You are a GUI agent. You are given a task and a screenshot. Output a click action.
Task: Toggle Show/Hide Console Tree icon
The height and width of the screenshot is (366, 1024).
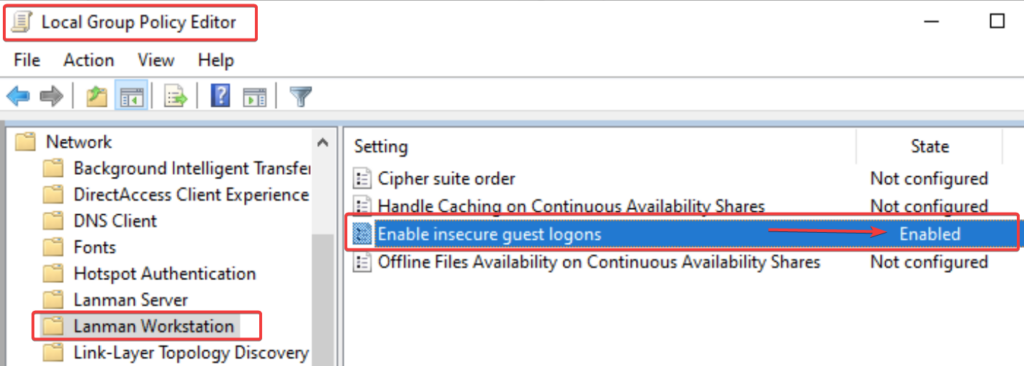pyautogui.click(x=131, y=97)
